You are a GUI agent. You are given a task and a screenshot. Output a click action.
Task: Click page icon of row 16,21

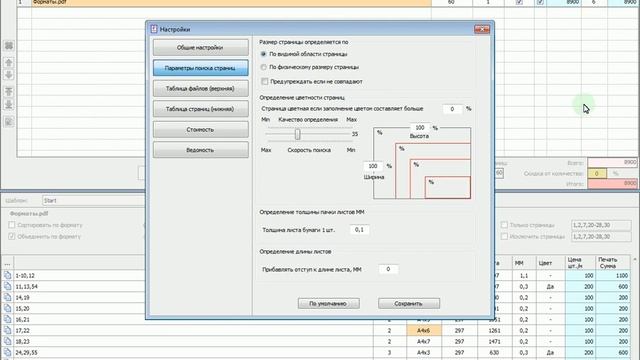coord(7,319)
